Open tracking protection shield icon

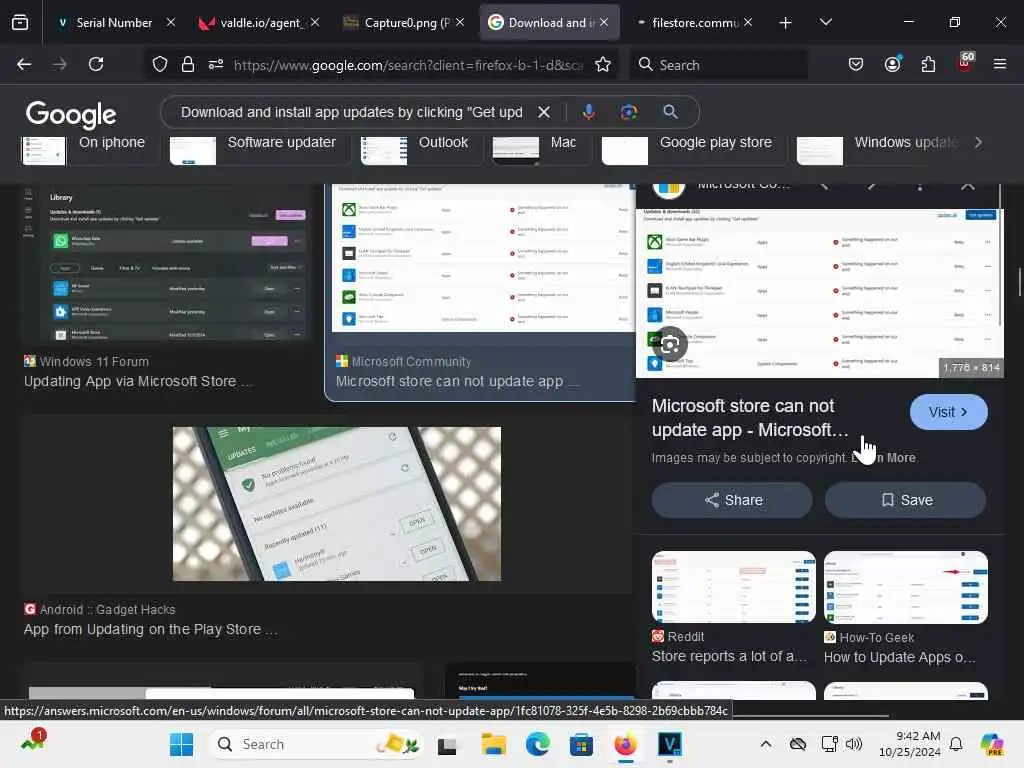coord(160,64)
